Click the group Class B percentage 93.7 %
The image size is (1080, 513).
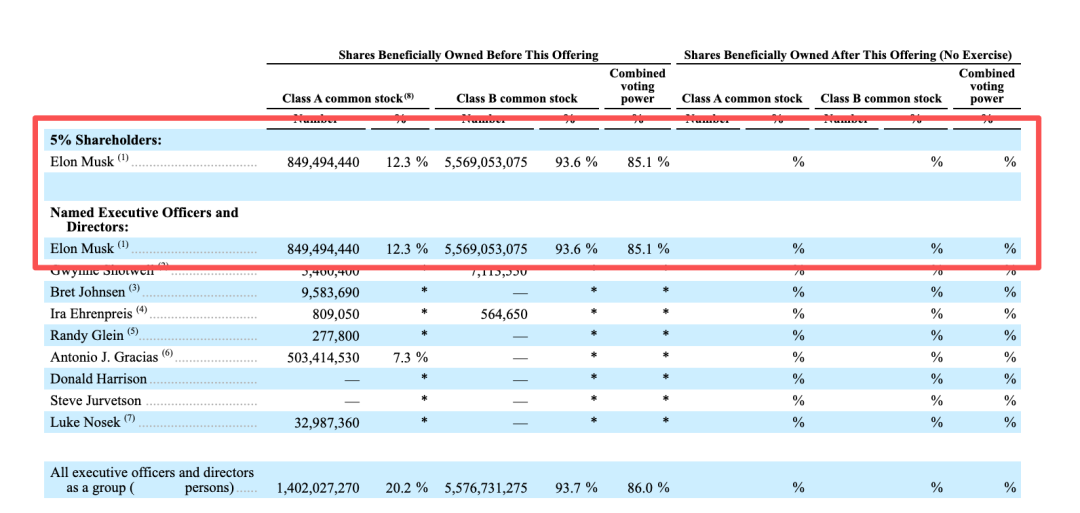(x=576, y=488)
